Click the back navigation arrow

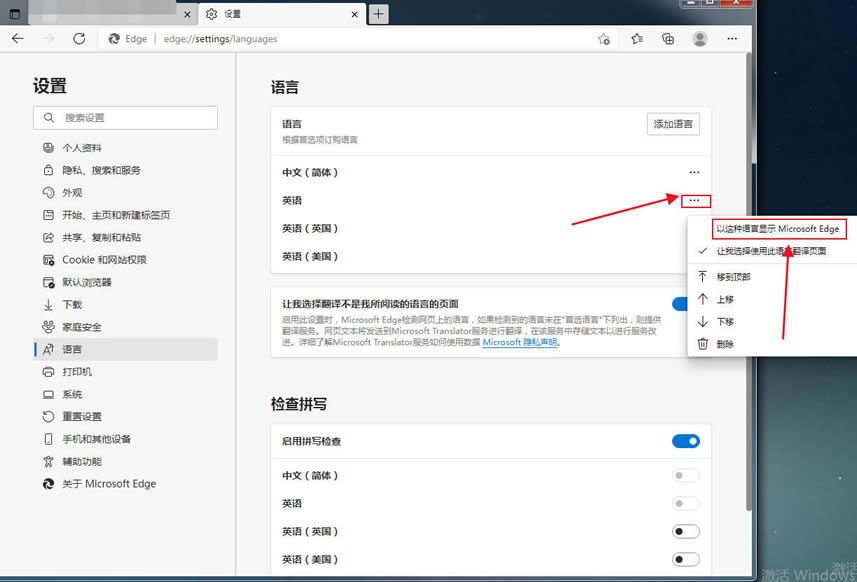click(x=18, y=38)
